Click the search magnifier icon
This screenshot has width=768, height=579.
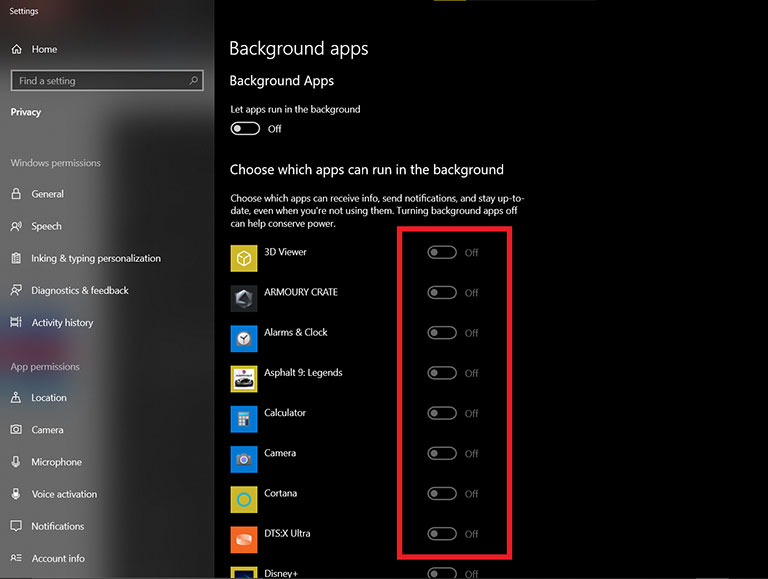tap(193, 80)
